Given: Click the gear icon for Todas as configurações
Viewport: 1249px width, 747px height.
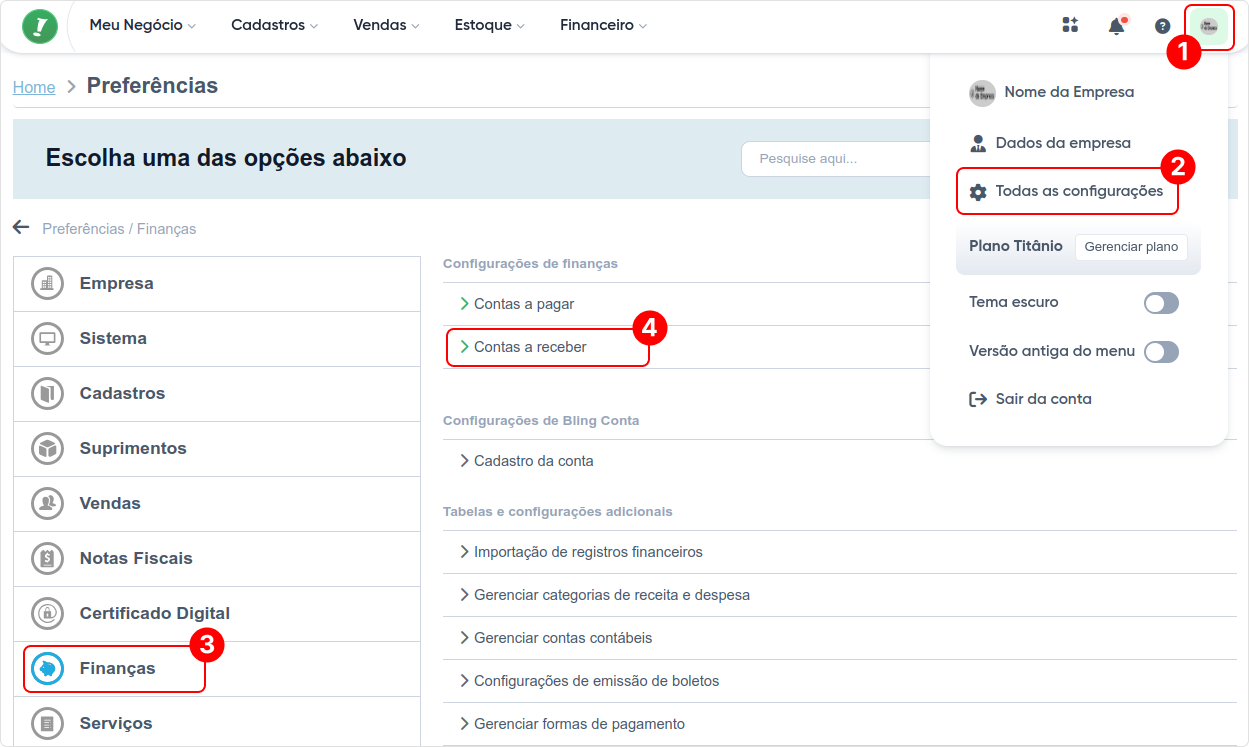Looking at the screenshot, I should tap(978, 192).
